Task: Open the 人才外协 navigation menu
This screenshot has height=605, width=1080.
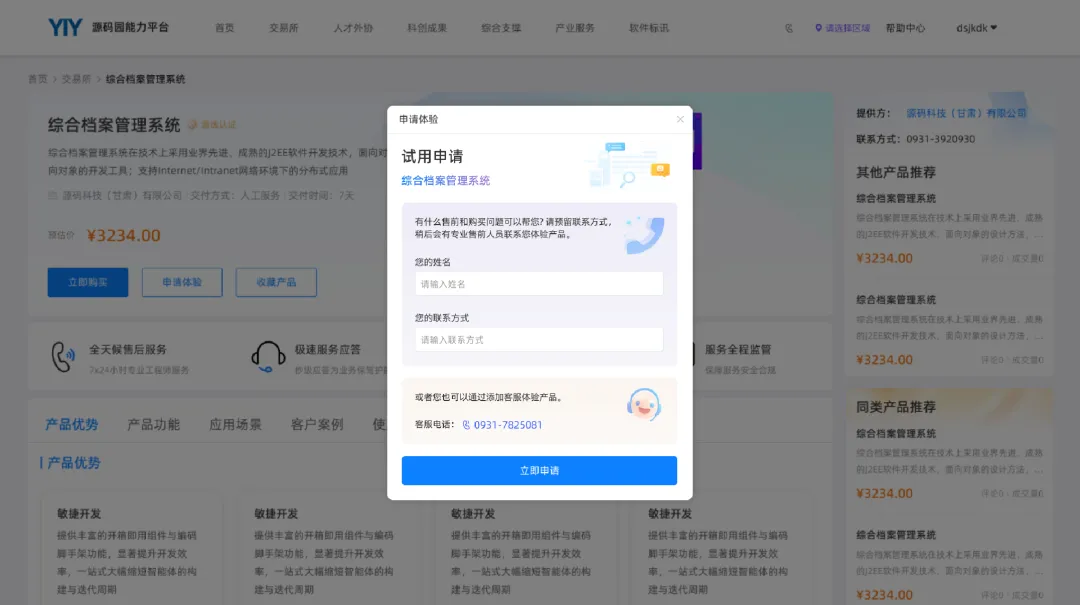Action: [x=353, y=28]
